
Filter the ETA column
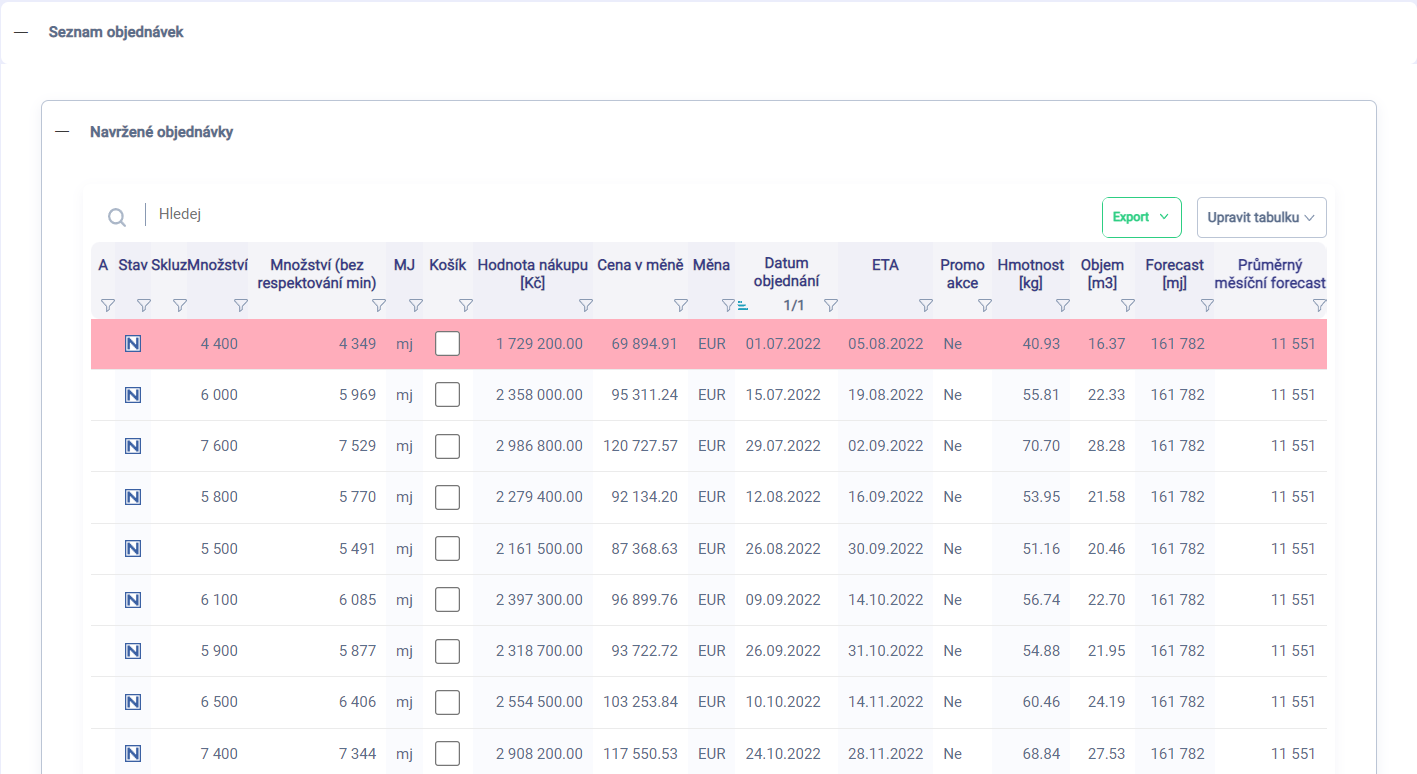[925, 305]
